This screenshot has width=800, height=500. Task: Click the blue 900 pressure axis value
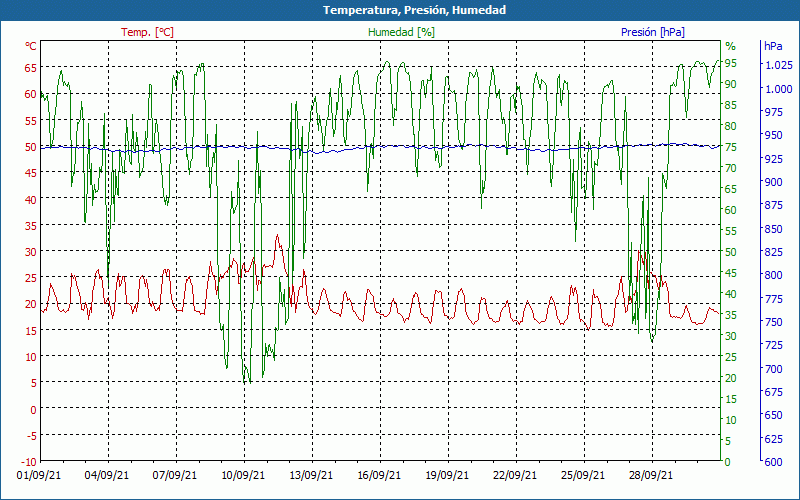click(773, 182)
